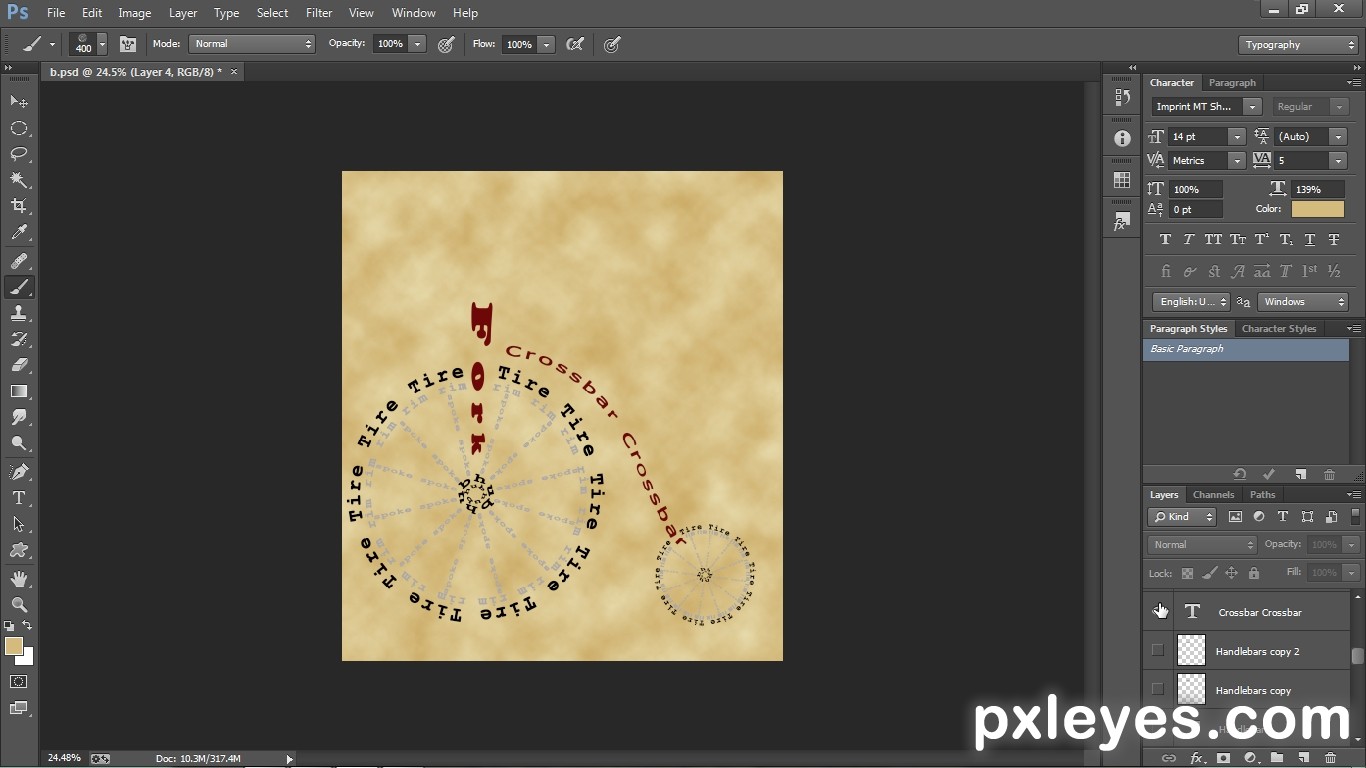Open the font size dropdown
Screen dimensions: 1366x768
[1237, 136]
